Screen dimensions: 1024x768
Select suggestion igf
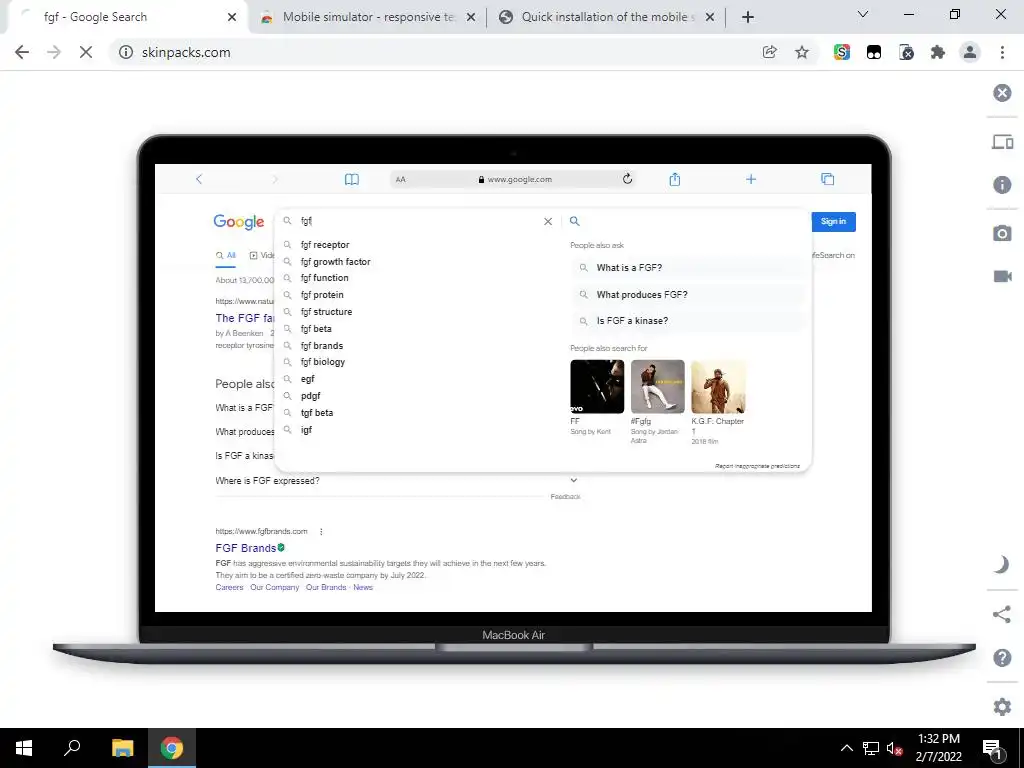point(306,430)
